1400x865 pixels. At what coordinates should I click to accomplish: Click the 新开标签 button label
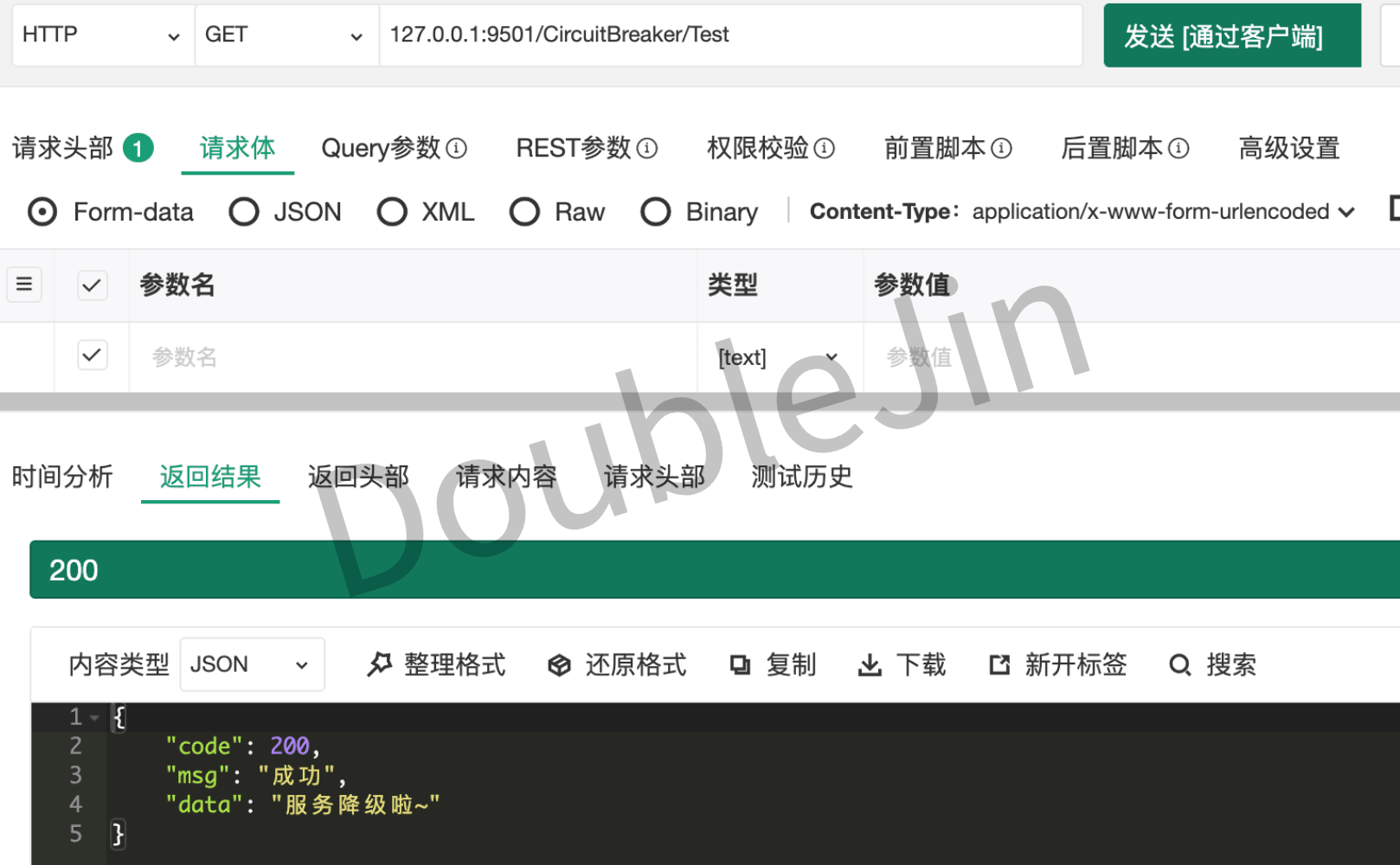1076,664
